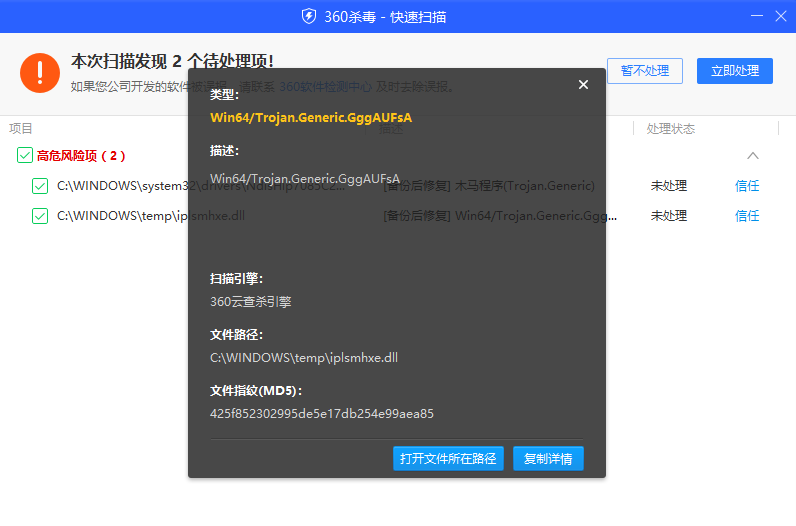Click the 立即处理 button
The image size is (796, 526).
[x=735, y=71]
